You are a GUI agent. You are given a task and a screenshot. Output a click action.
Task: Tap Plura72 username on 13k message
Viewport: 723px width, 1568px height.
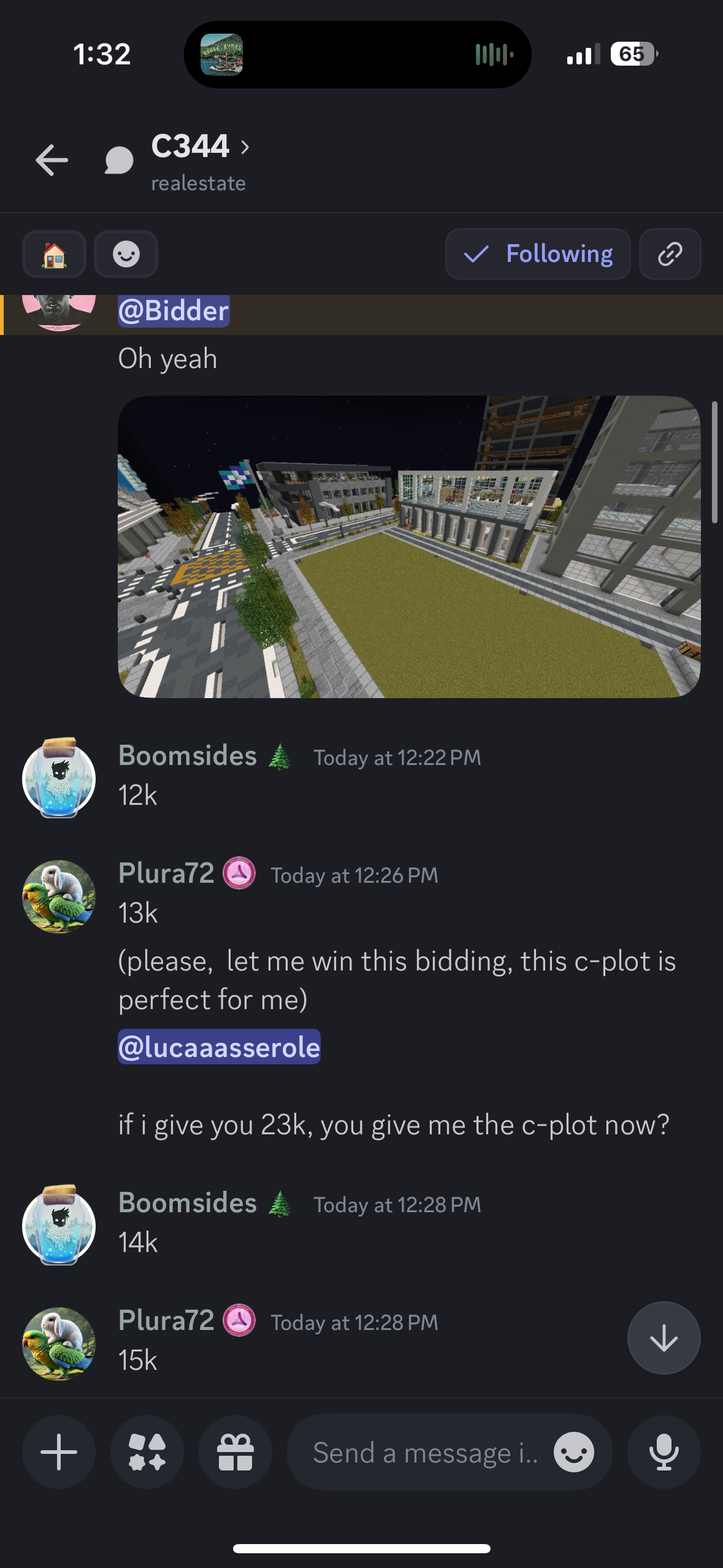(x=166, y=873)
